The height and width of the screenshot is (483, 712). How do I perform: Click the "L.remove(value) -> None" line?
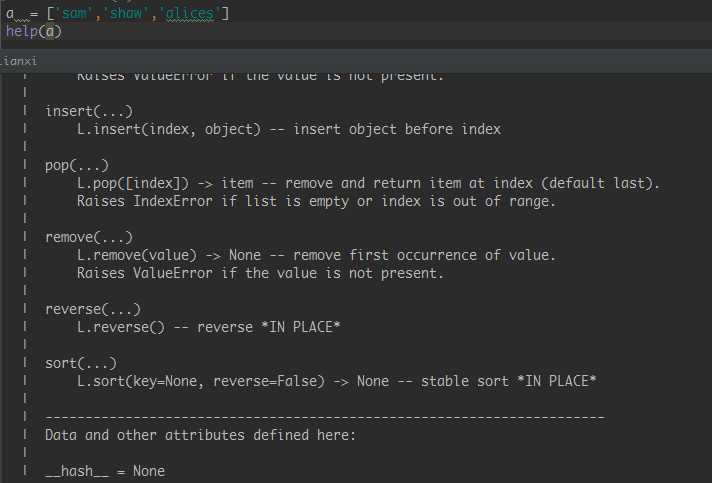[x=316, y=255]
